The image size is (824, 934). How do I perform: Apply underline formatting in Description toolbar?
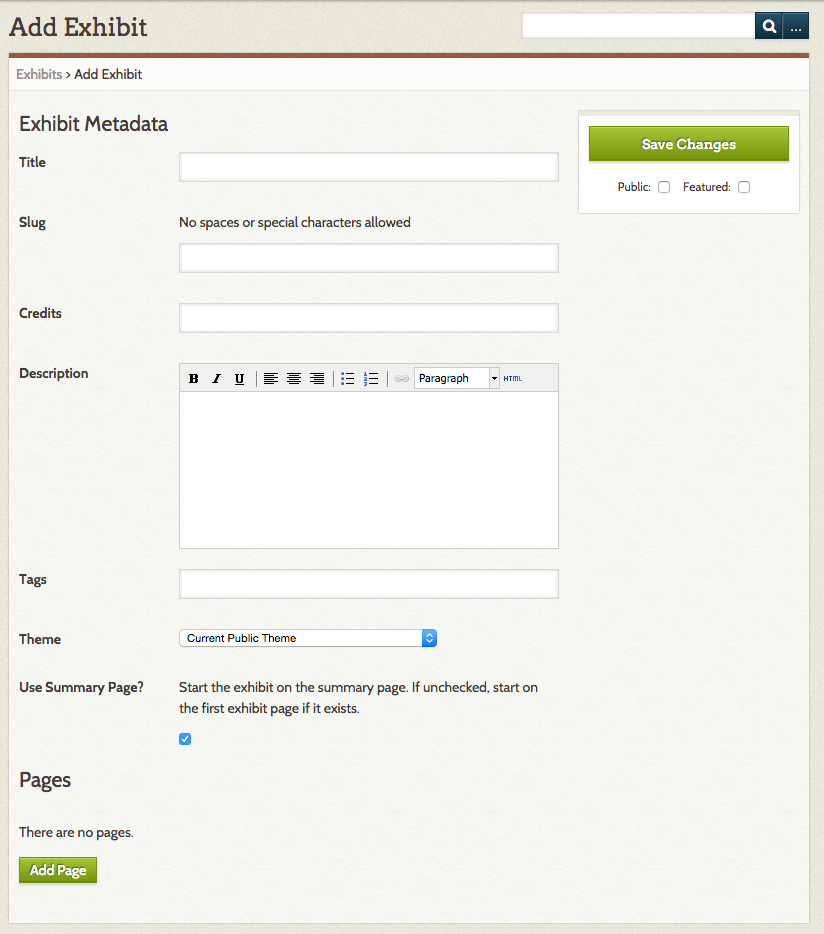click(x=239, y=379)
